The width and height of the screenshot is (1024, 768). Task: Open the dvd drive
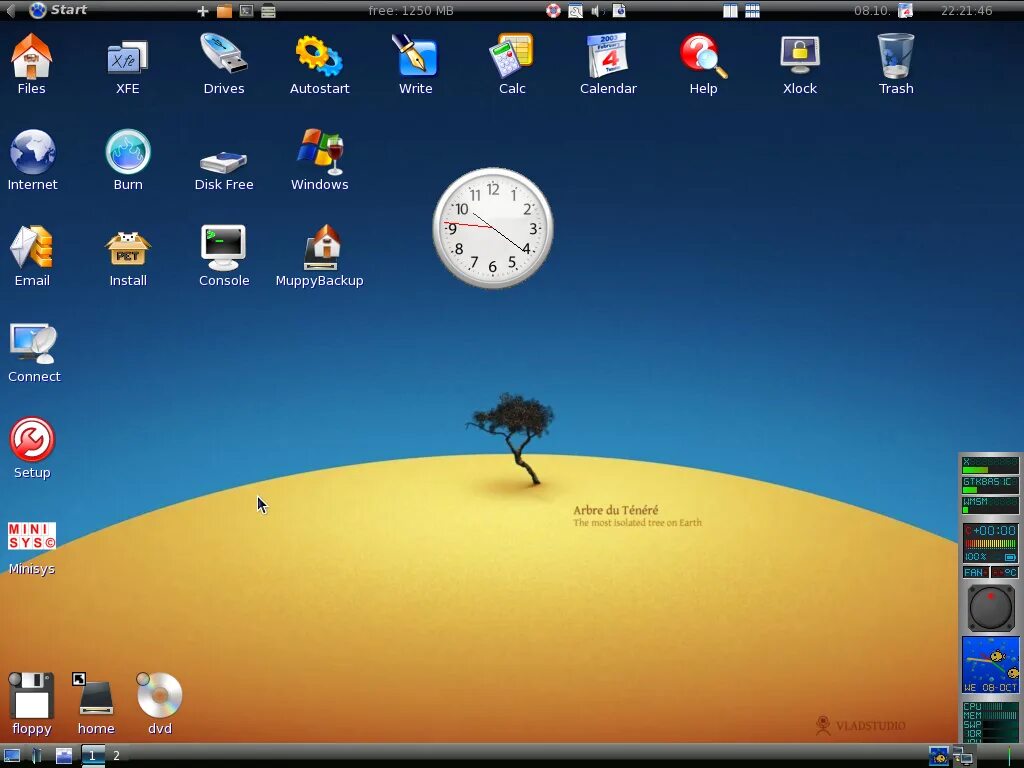158,694
